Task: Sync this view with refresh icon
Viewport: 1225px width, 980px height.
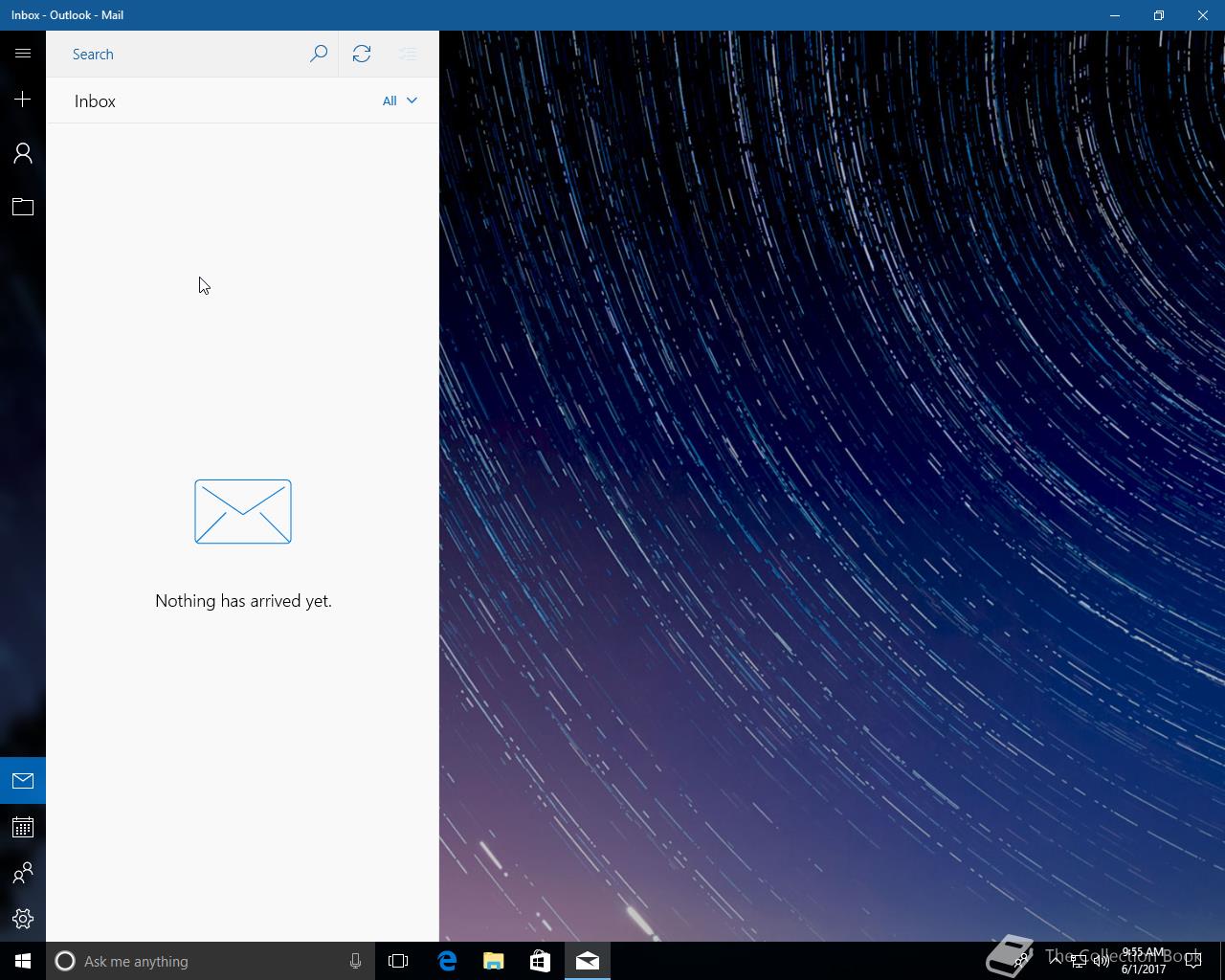Action: click(362, 54)
